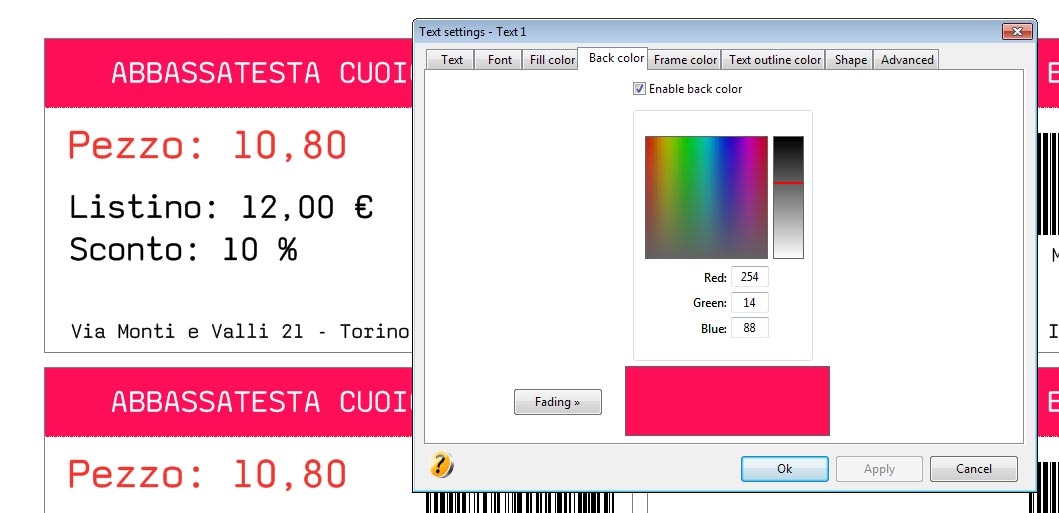Screen dimensions: 1059x513
Task: Open the Shape tab
Action: (850, 59)
